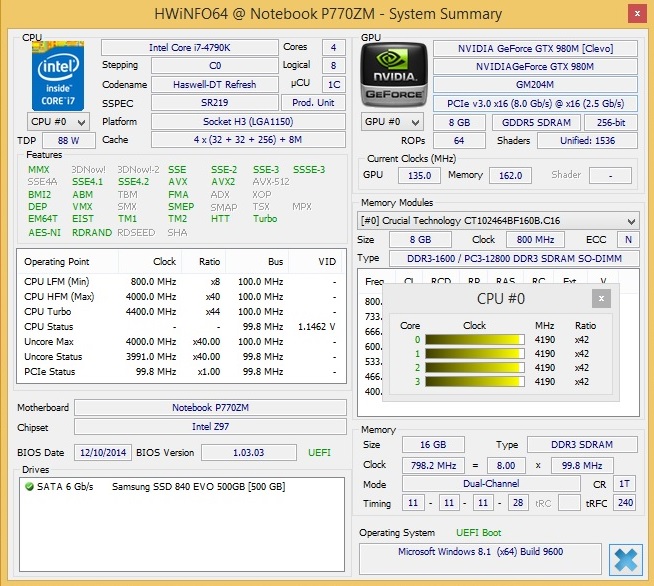Select the CPU Turbo row

(181, 312)
